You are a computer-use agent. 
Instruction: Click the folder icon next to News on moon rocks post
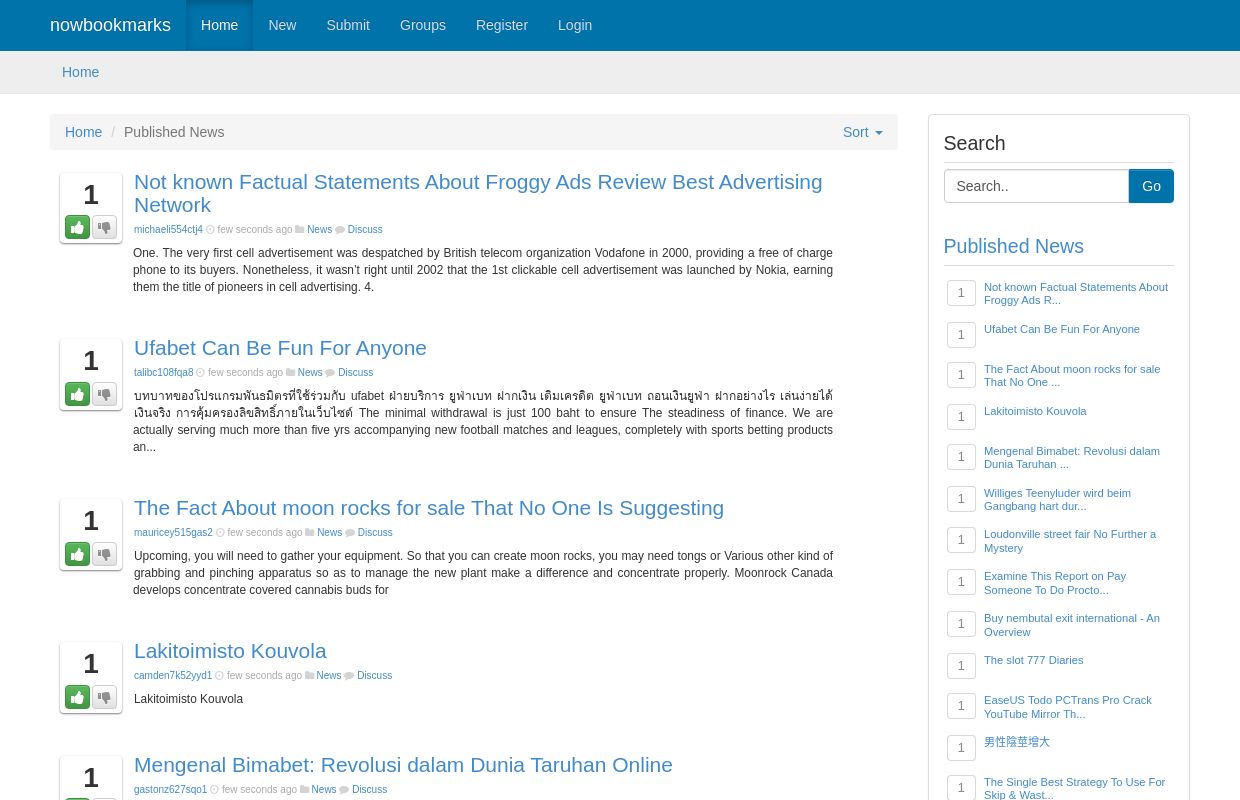[x=310, y=532]
